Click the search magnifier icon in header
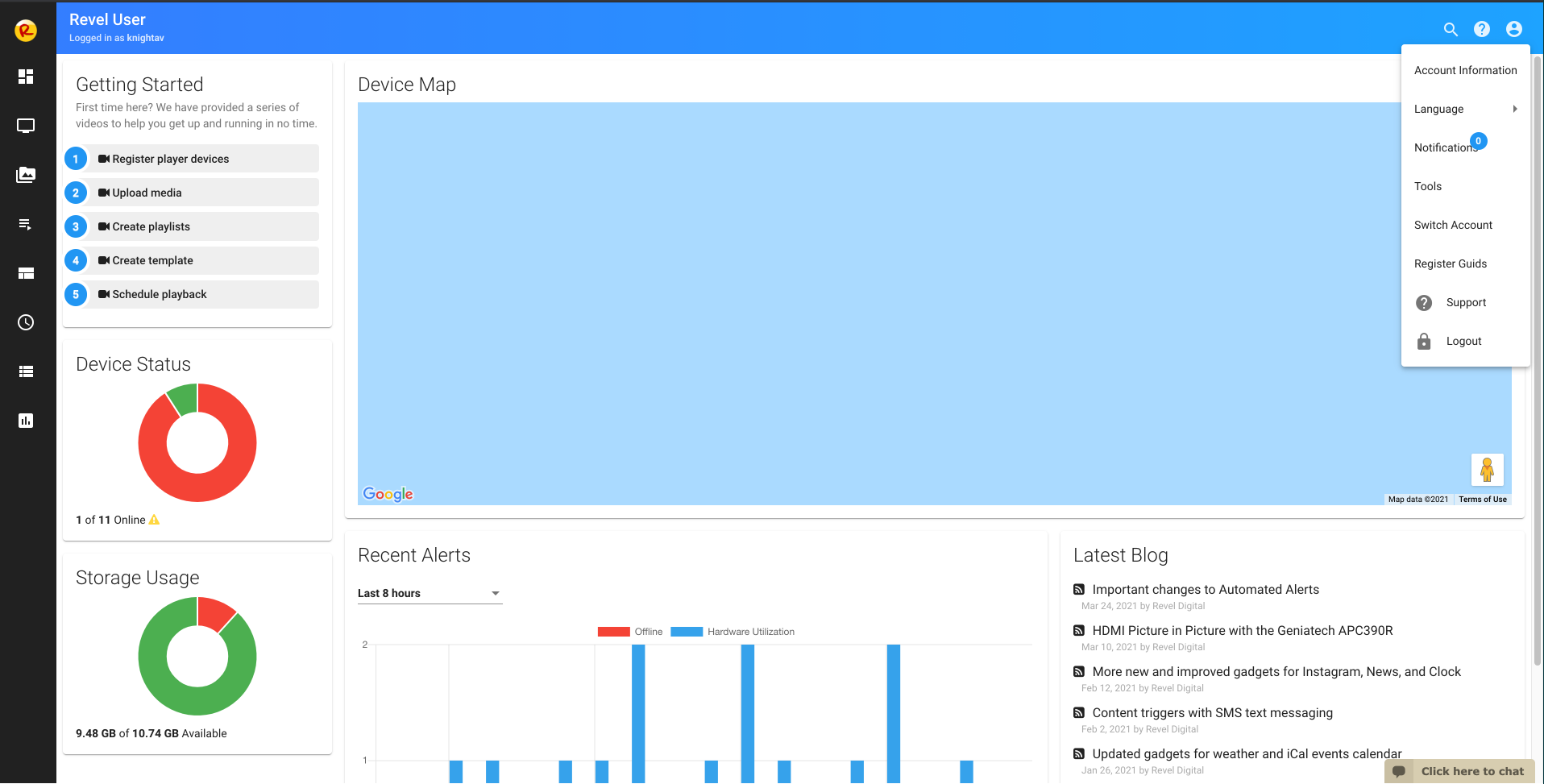The image size is (1544, 784). click(x=1451, y=29)
